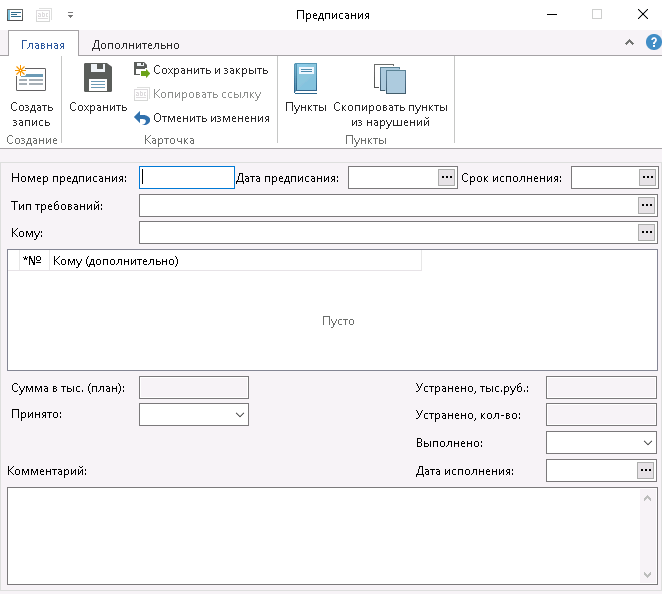The width and height of the screenshot is (662, 594).
Task: Expand the Выполнено dropdown
Action: coord(648,442)
